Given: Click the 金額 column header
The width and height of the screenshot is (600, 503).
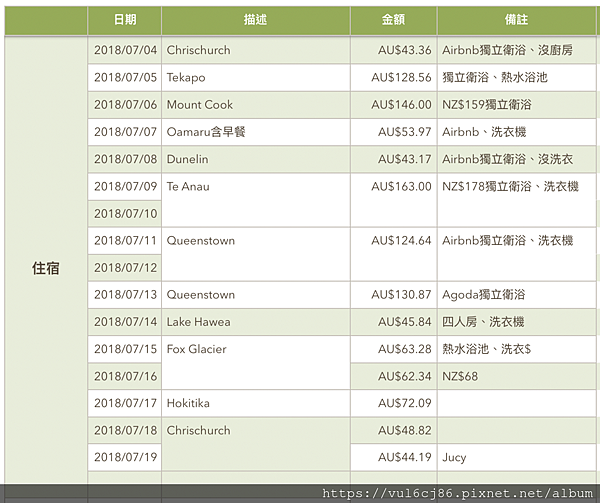Looking at the screenshot, I should coord(394,20).
